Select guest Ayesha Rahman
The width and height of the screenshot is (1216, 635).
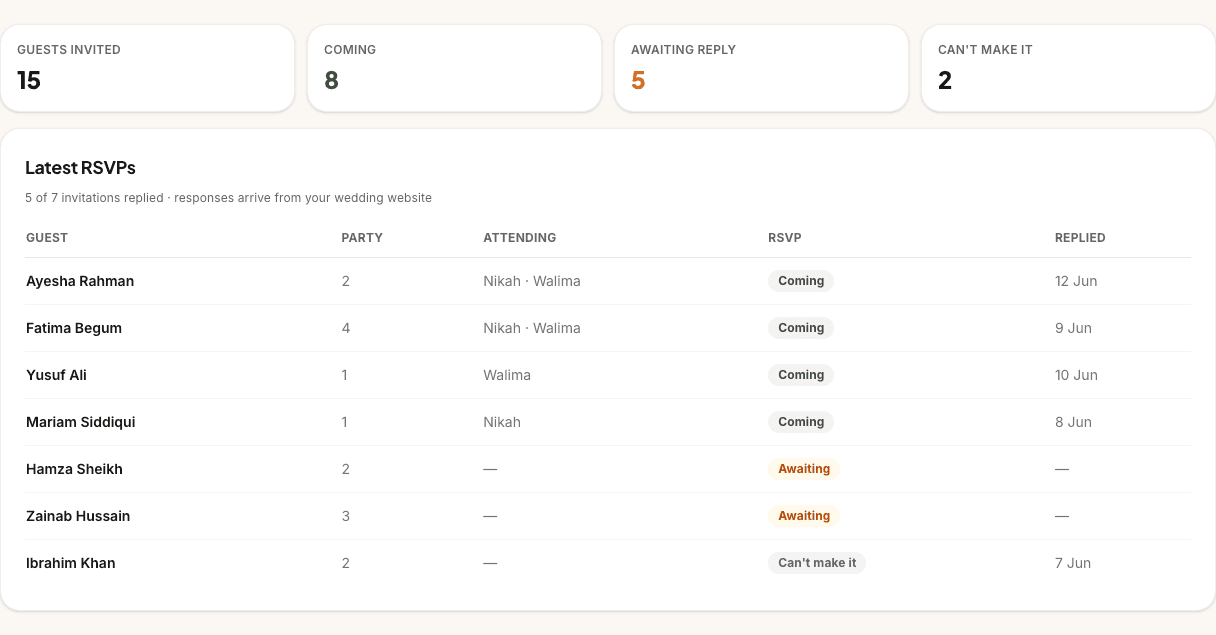pos(80,281)
